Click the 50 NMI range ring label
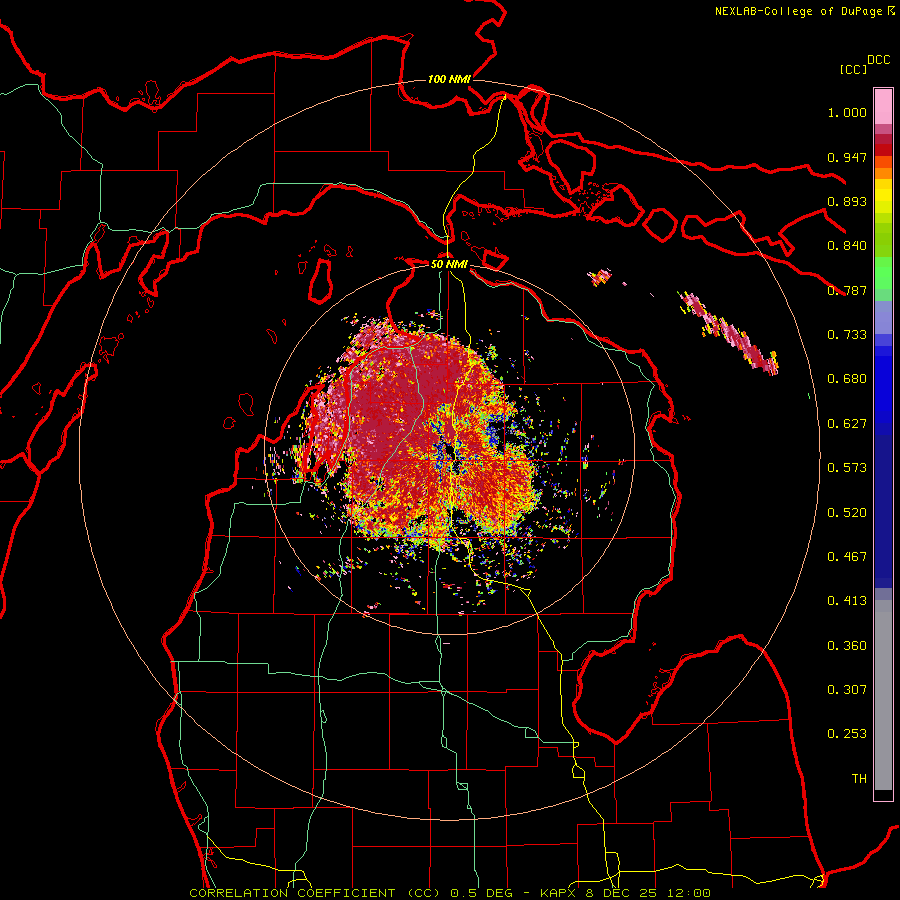Image resolution: width=900 pixels, height=900 pixels. pyautogui.click(x=449, y=264)
